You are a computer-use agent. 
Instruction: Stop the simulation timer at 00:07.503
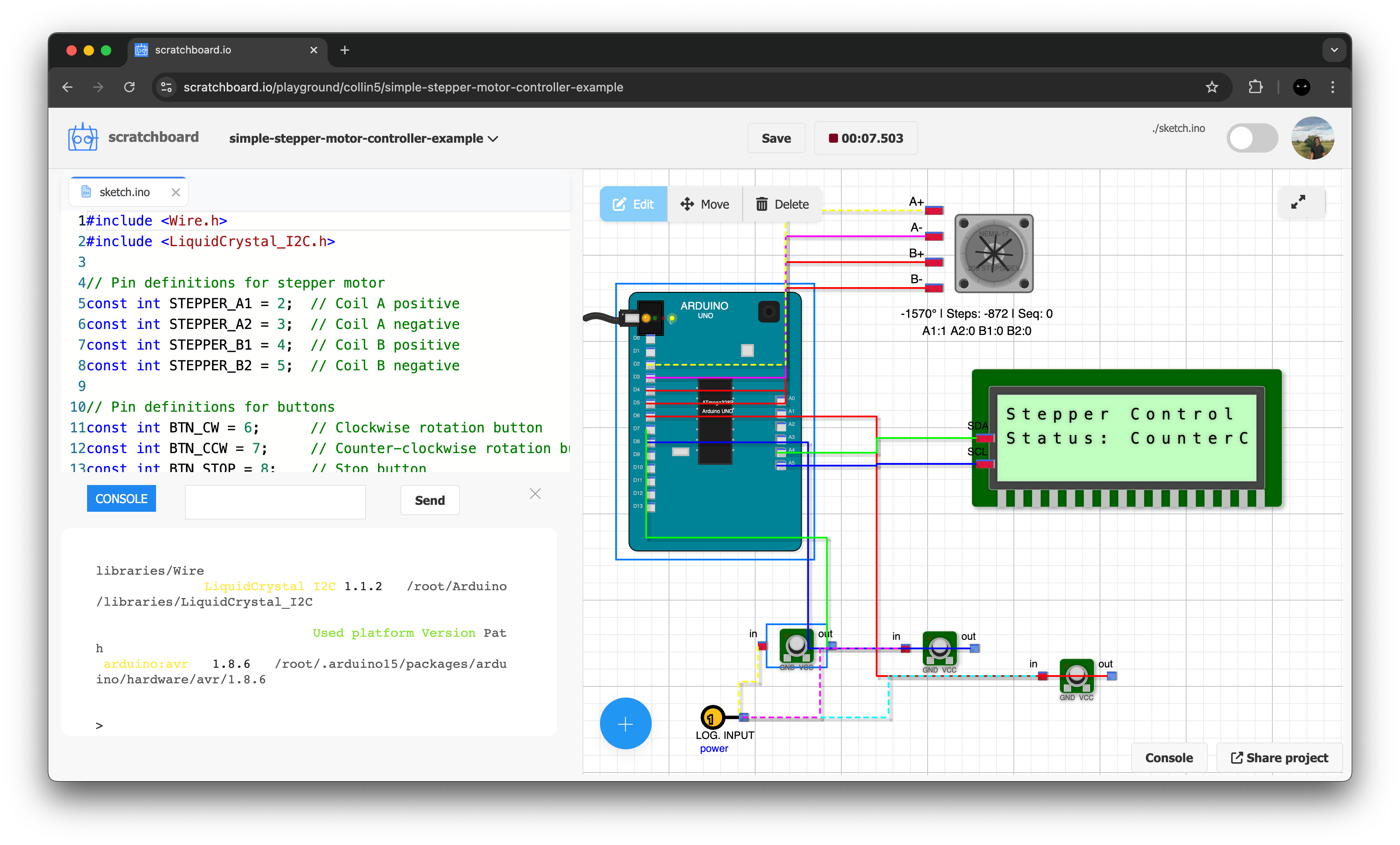click(x=866, y=138)
